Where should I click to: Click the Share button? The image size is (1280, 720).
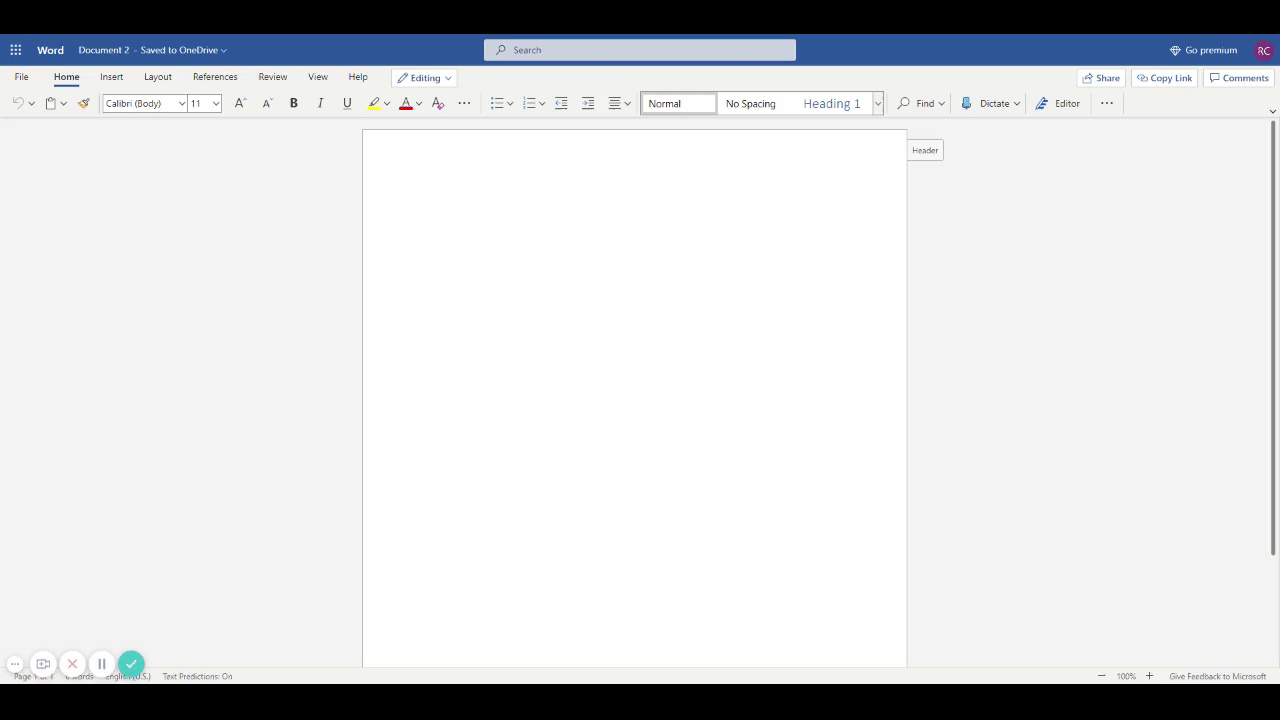(1101, 77)
